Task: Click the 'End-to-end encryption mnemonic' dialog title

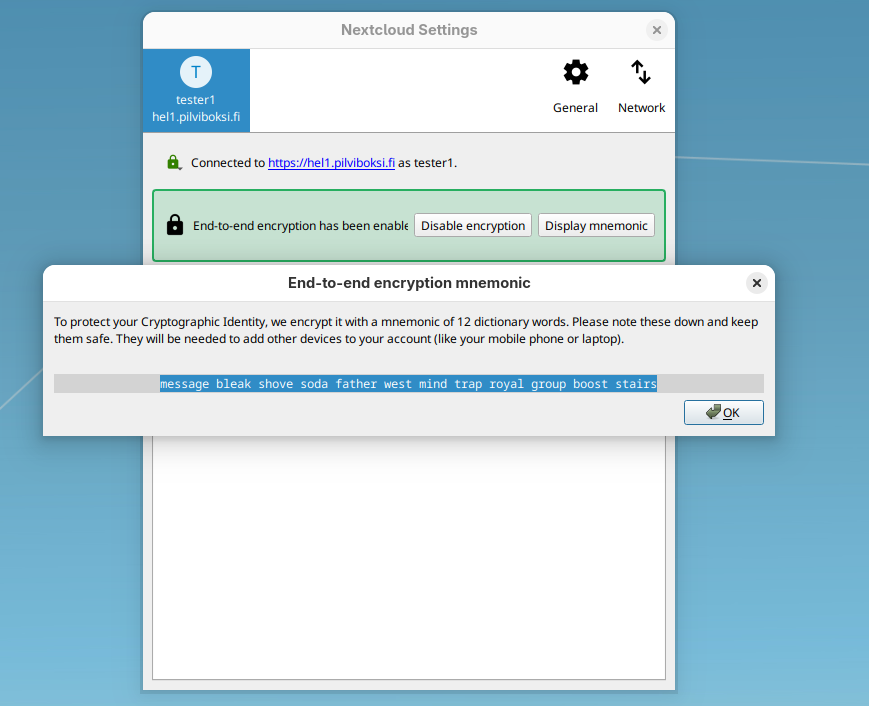Action: [409, 283]
